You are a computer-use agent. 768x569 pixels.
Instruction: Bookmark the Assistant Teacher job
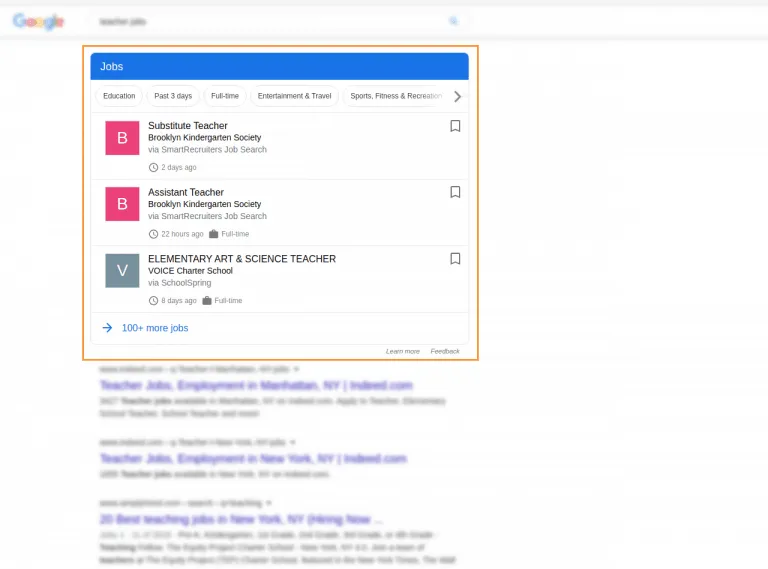click(x=455, y=192)
